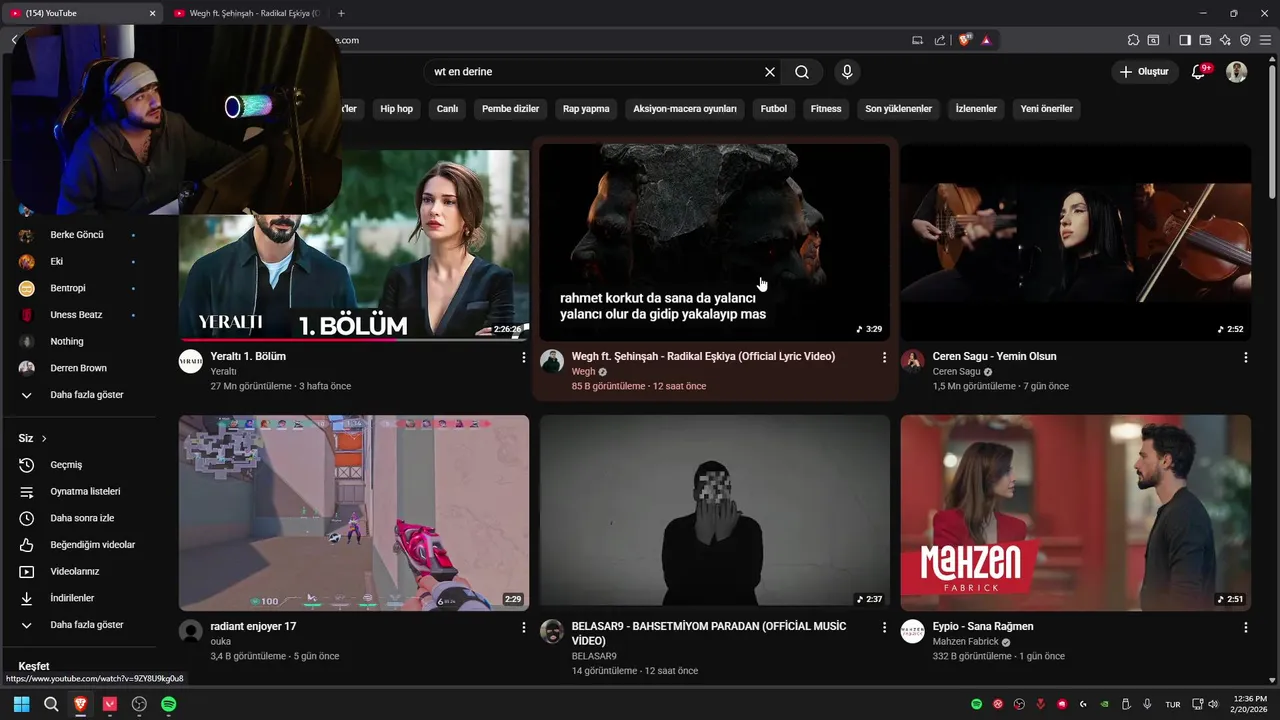The width and height of the screenshot is (1280, 720).
Task: Click the share page icon in address bar
Action: [x=940, y=40]
